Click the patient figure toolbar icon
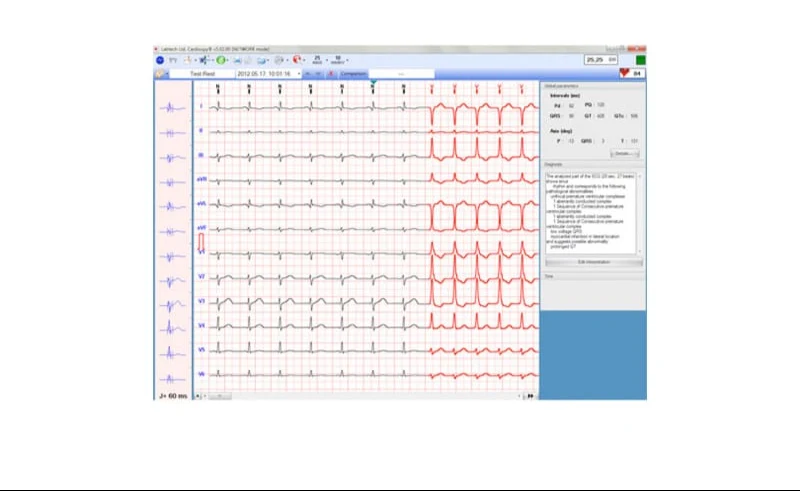Viewport: 800px width, 491px height. [x=187, y=60]
